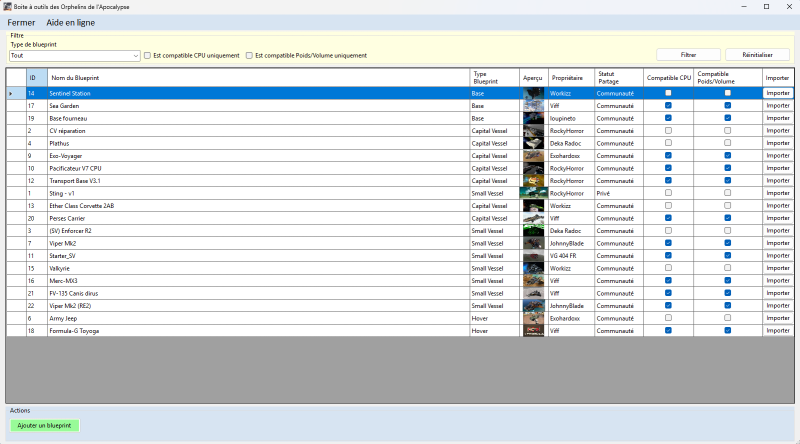Viewport: 800px width, 444px height.
Task: Click the Privé status cell
Action: pos(619,193)
